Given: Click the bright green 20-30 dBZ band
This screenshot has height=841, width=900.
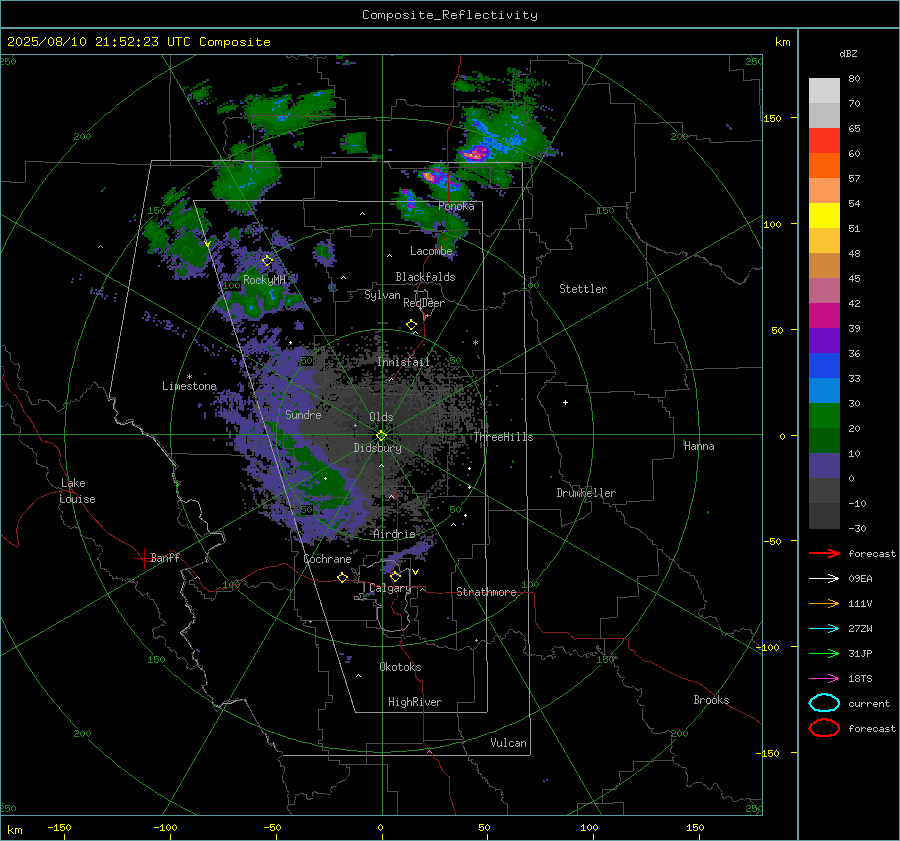Looking at the screenshot, I should (824, 416).
